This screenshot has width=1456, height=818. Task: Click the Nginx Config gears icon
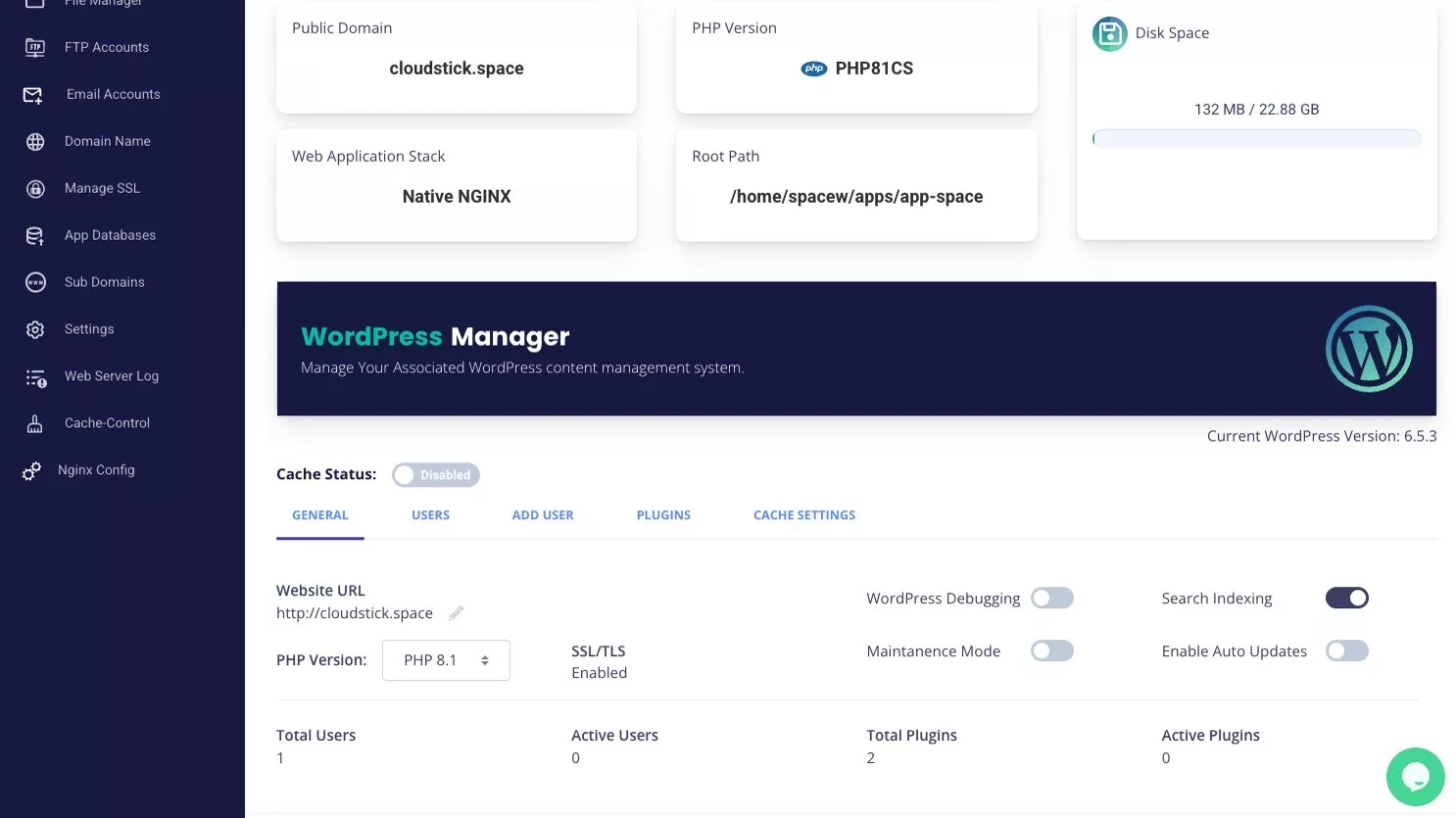point(31,471)
